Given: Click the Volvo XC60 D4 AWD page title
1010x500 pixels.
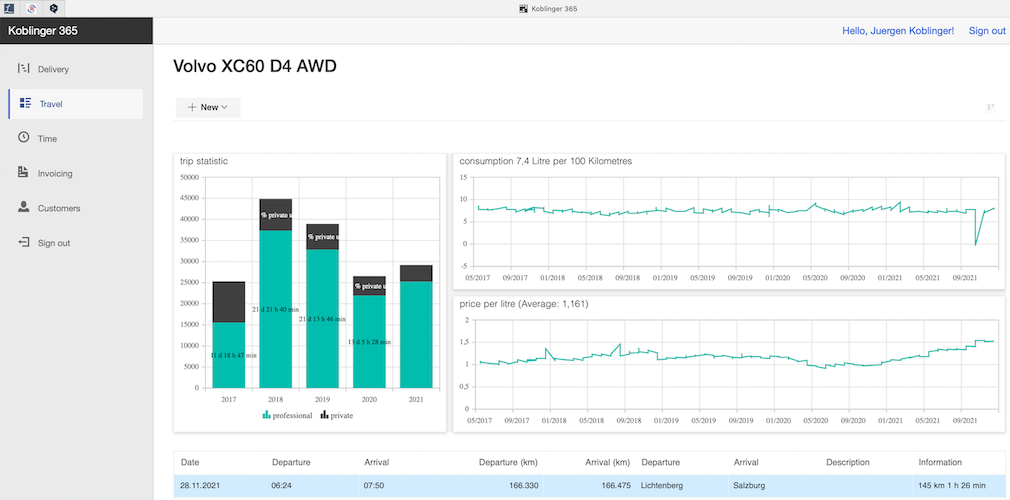Looking at the screenshot, I should (255, 66).
